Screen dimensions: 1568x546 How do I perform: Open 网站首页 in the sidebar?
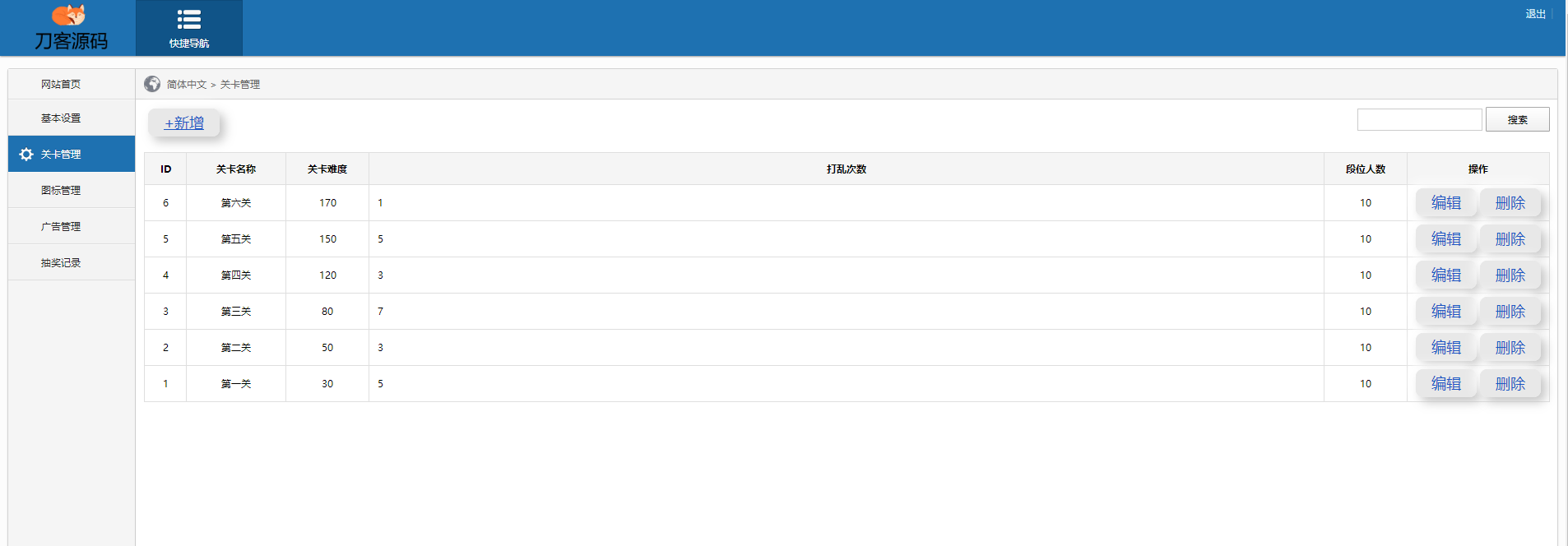61,84
